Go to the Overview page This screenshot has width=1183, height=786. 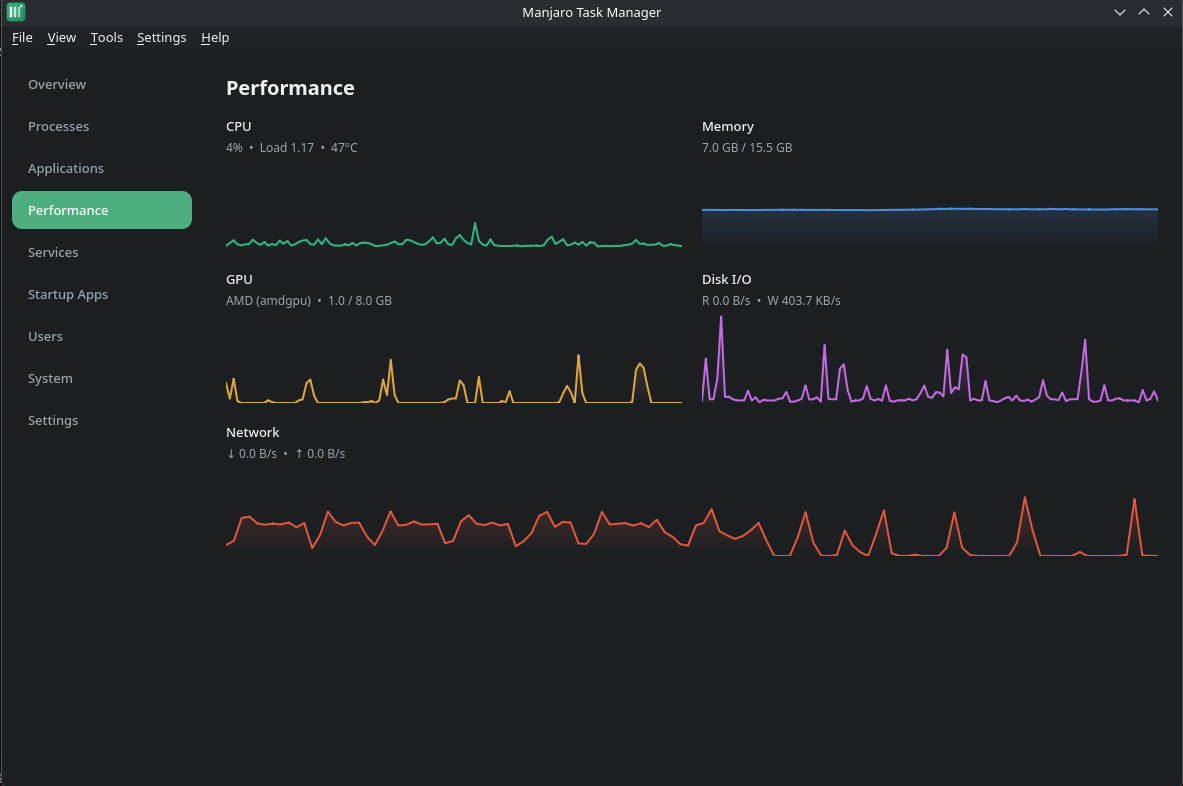pos(102,84)
